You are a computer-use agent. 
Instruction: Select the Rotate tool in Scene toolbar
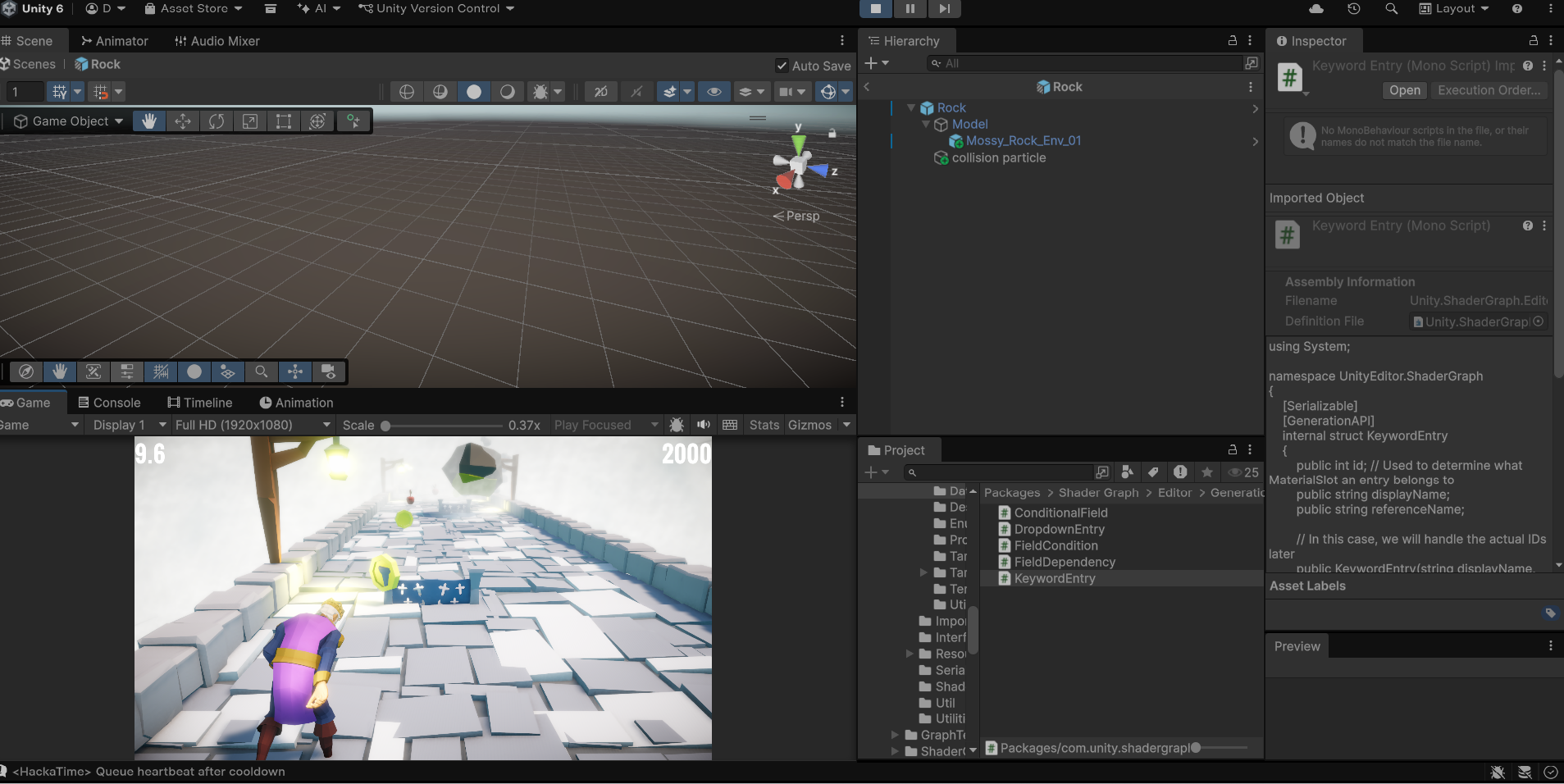(x=217, y=121)
